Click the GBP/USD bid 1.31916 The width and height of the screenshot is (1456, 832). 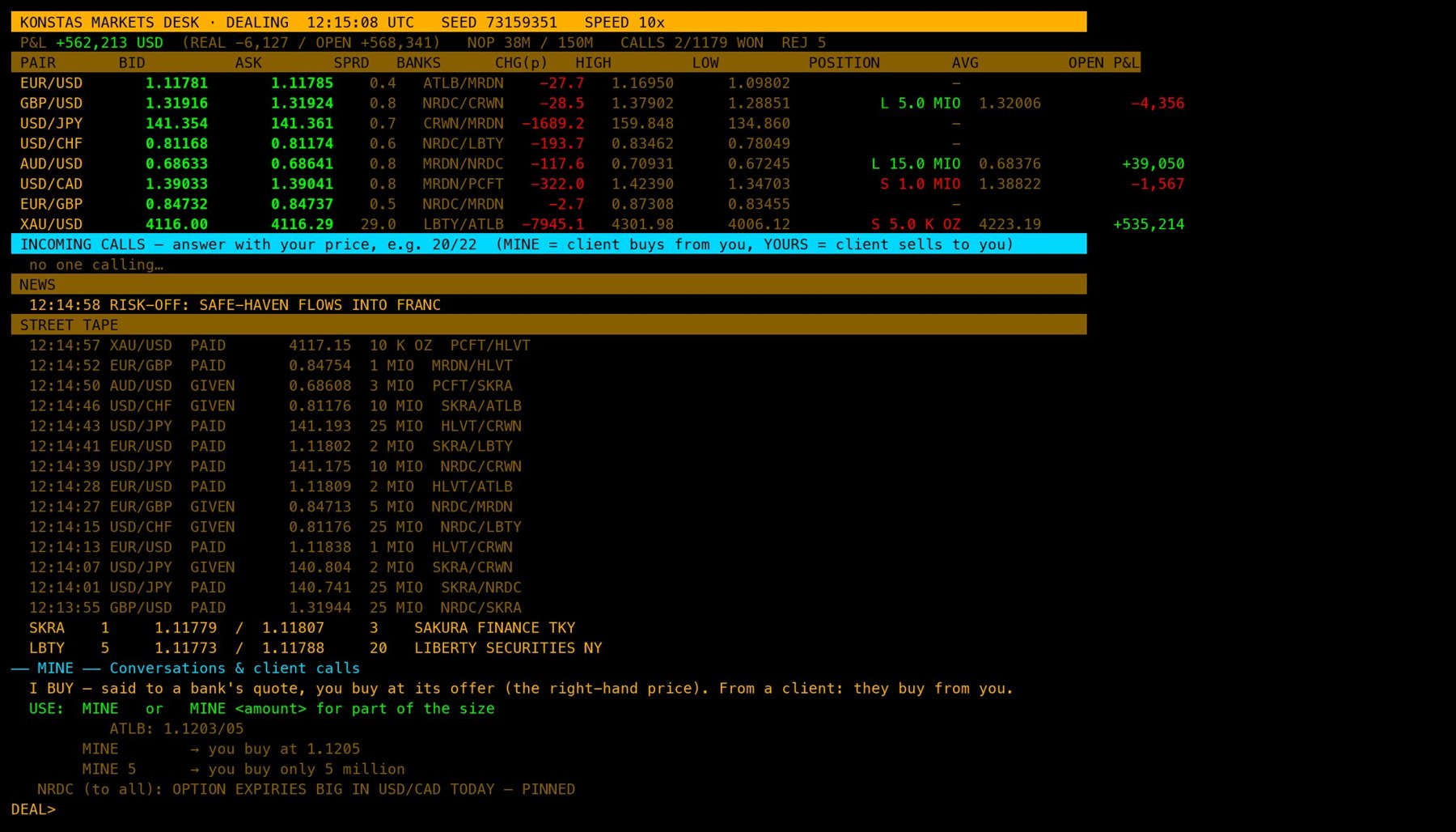176,103
